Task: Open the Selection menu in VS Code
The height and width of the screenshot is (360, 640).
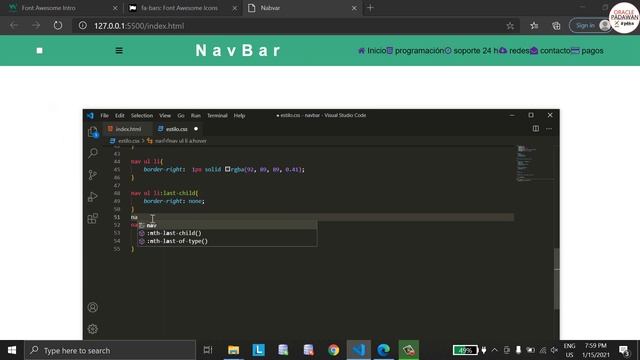Action: [142, 116]
